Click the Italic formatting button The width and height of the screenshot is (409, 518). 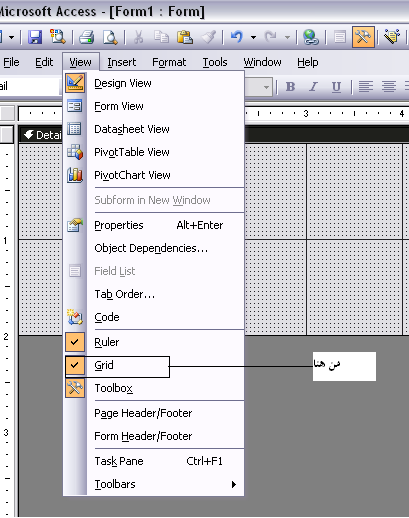(313, 87)
